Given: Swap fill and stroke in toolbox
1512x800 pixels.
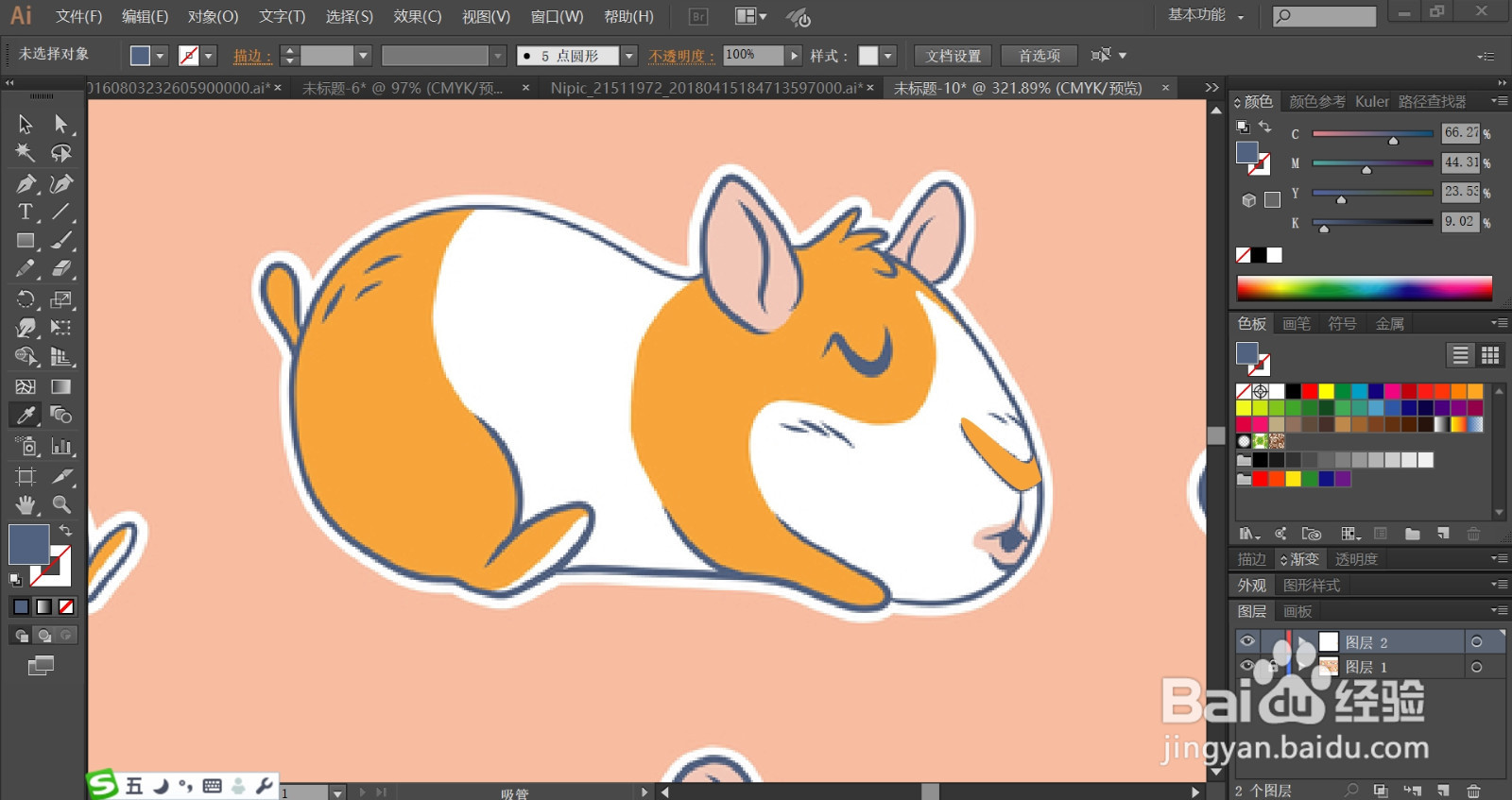Looking at the screenshot, I should coord(65,531).
